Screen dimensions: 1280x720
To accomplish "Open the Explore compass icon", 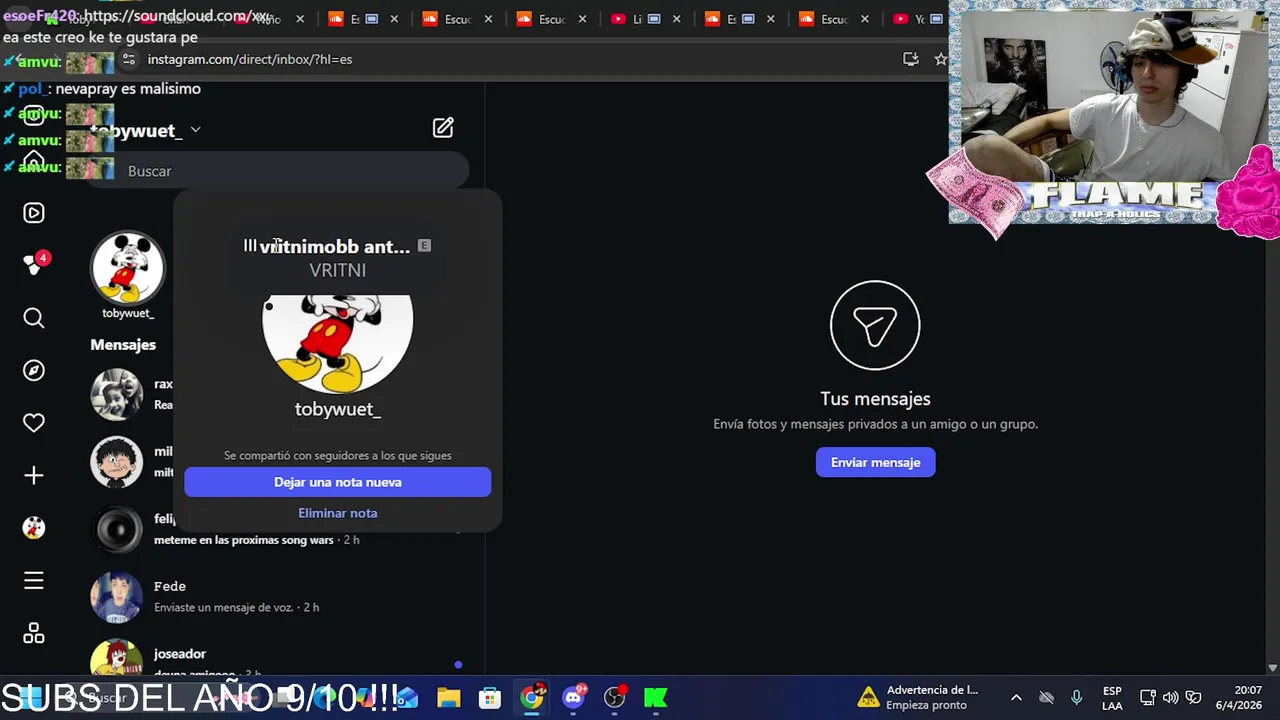I will click(34, 371).
